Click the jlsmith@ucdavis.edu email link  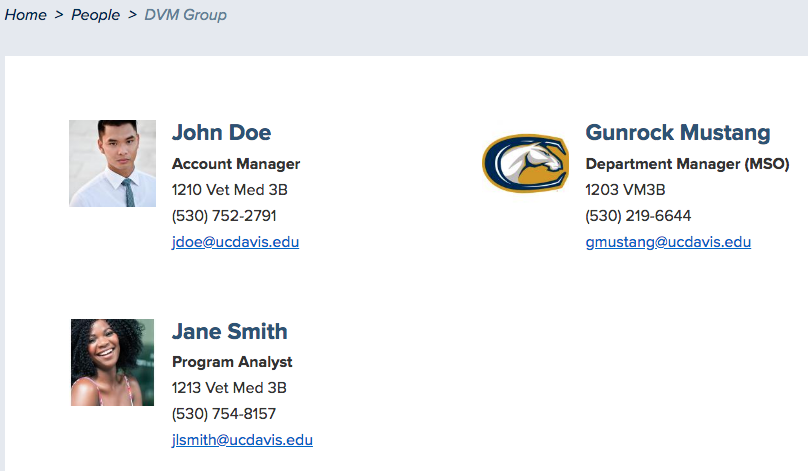pos(242,440)
